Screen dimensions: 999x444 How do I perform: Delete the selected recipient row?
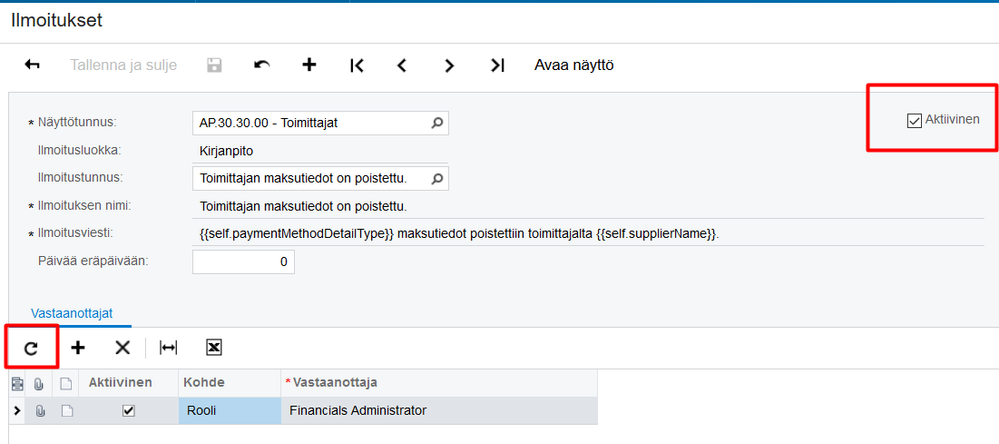(x=122, y=348)
